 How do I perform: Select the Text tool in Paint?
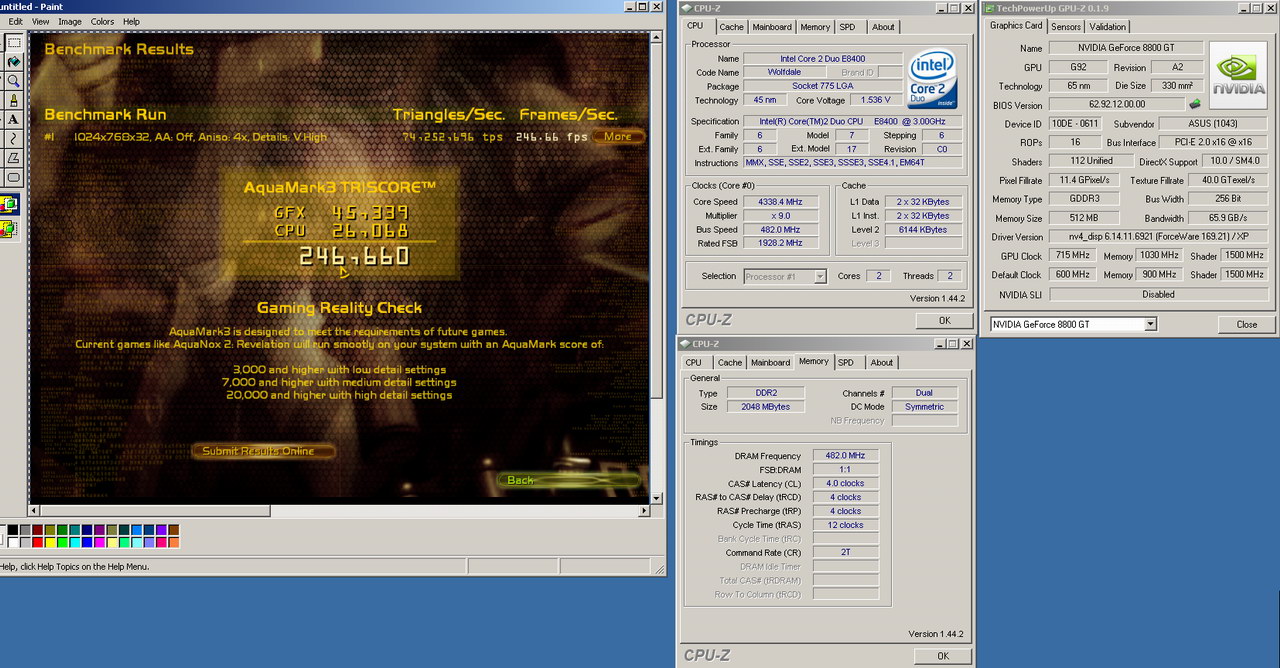[x=14, y=119]
